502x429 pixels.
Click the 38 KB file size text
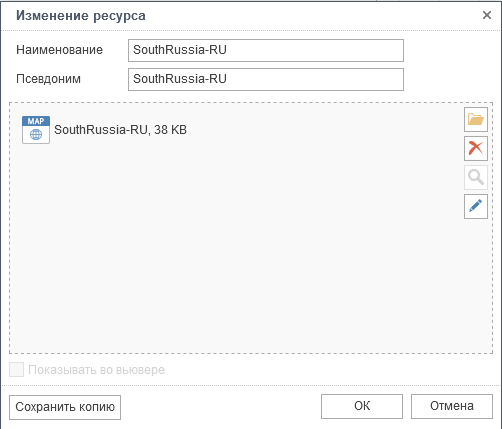coord(170,130)
